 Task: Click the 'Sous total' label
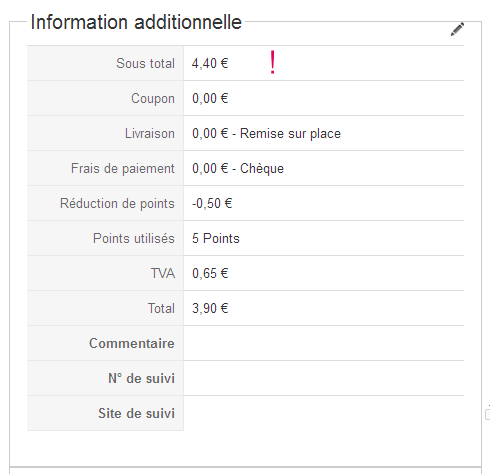pyautogui.click(x=145, y=63)
